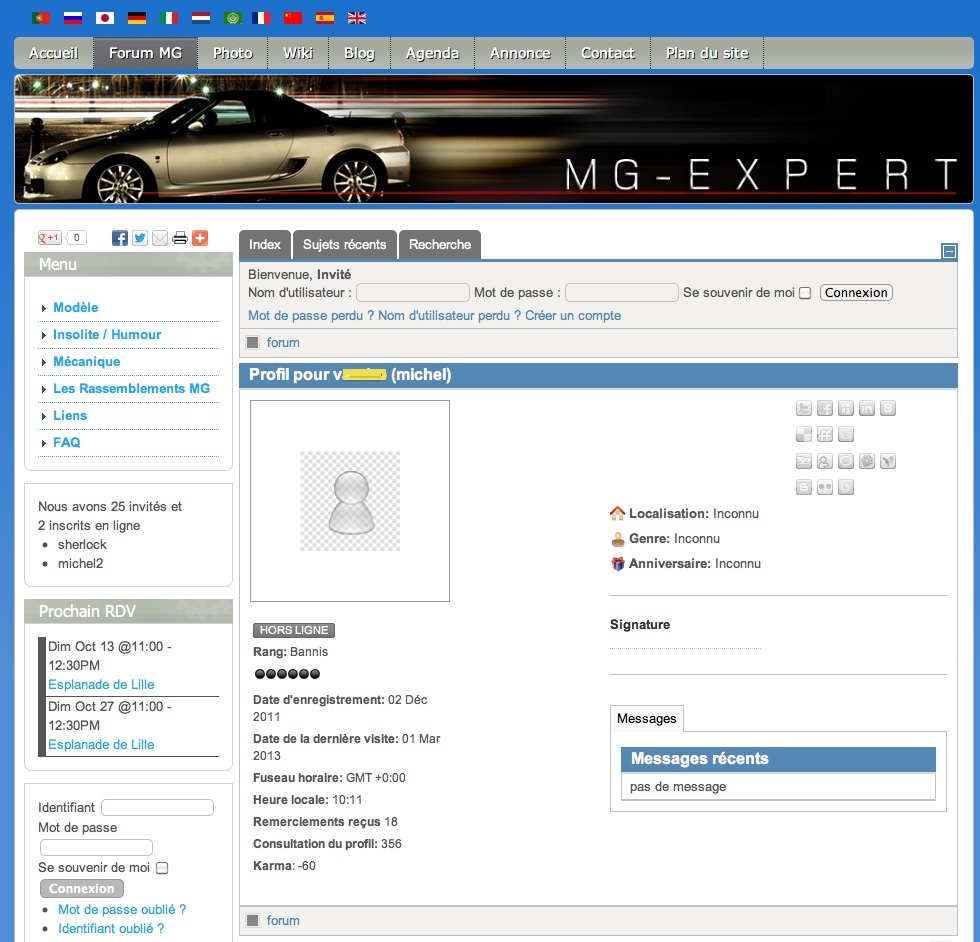Print the page using printer icon
Screen dimensions: 980x942
180,238
